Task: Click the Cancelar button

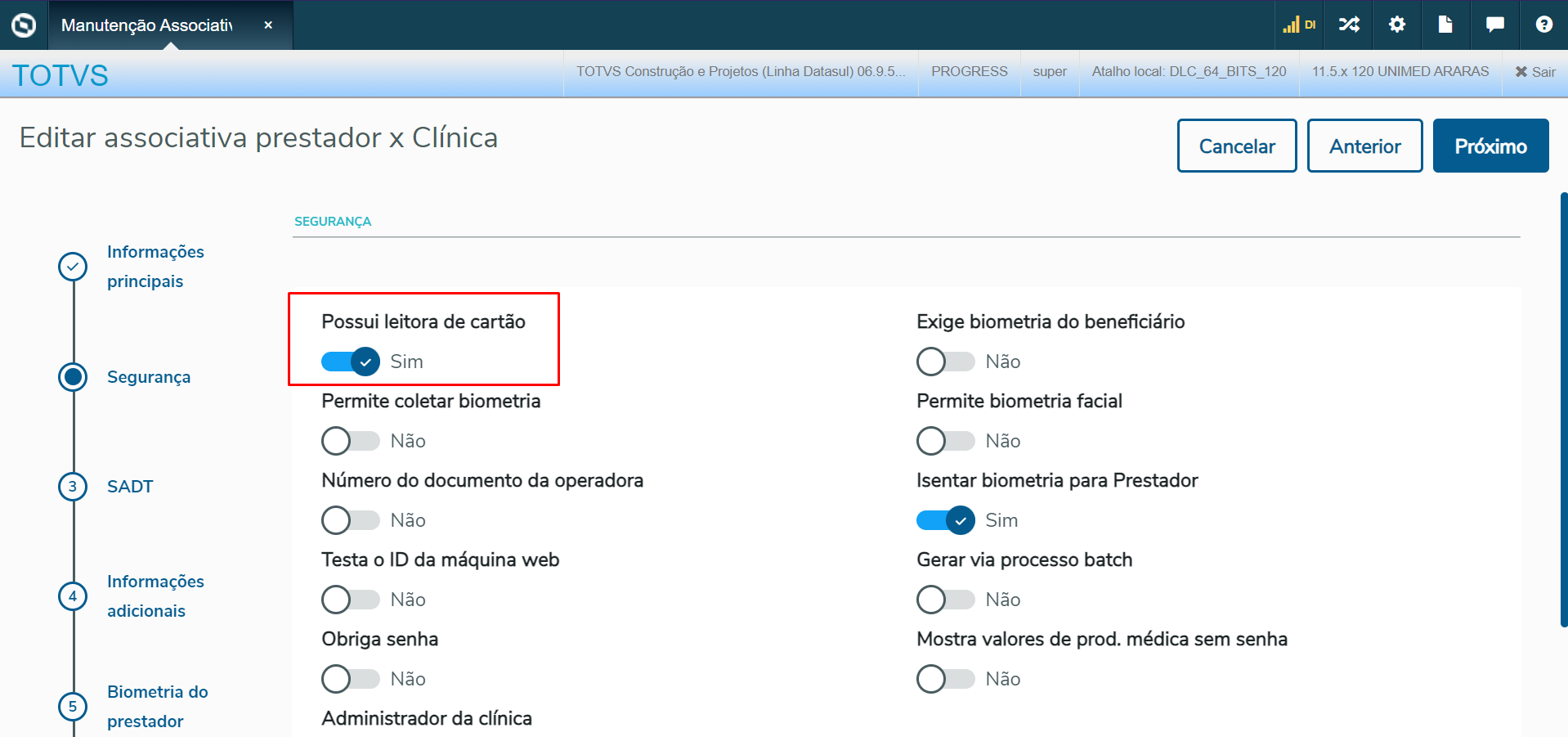Action: 1236,146
